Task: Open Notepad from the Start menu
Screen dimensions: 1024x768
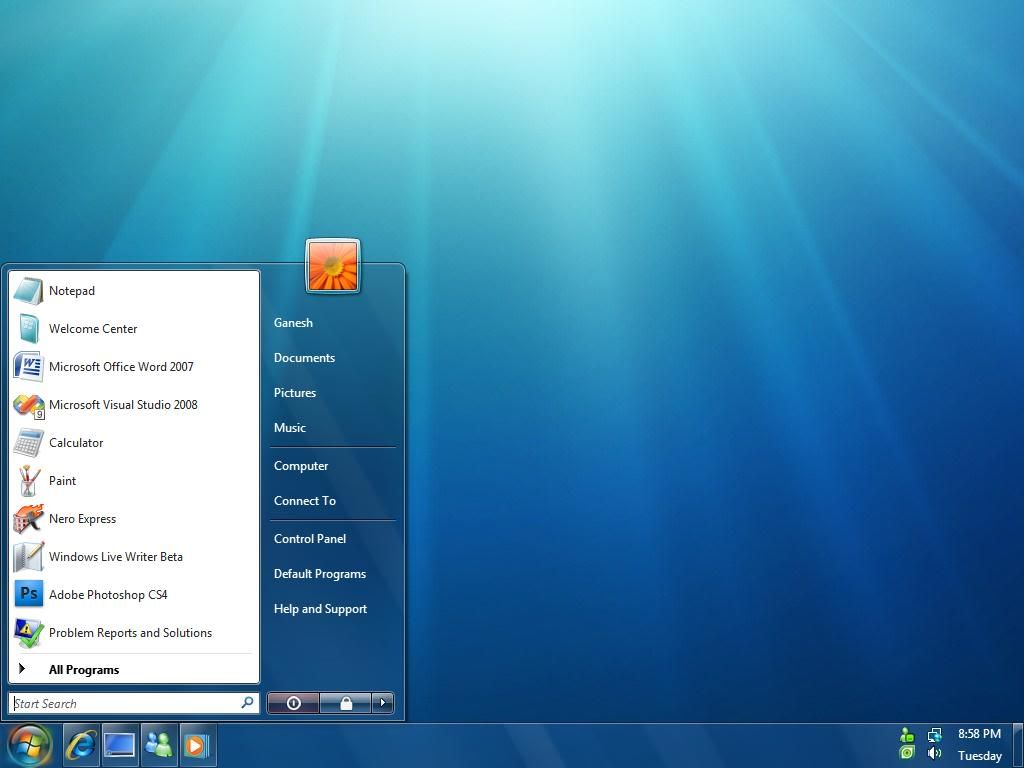Action: pyautogui.click(x=72, y=291)
